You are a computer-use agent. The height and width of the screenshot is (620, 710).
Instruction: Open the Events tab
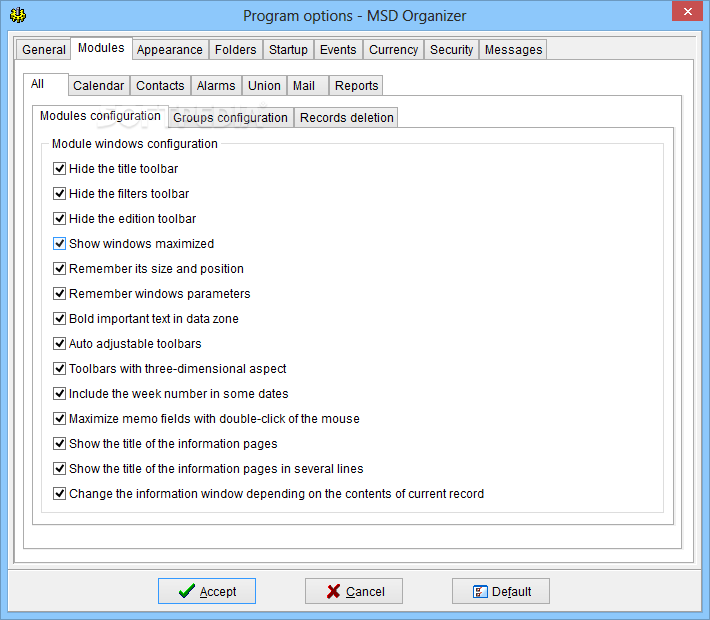point(338,49)
